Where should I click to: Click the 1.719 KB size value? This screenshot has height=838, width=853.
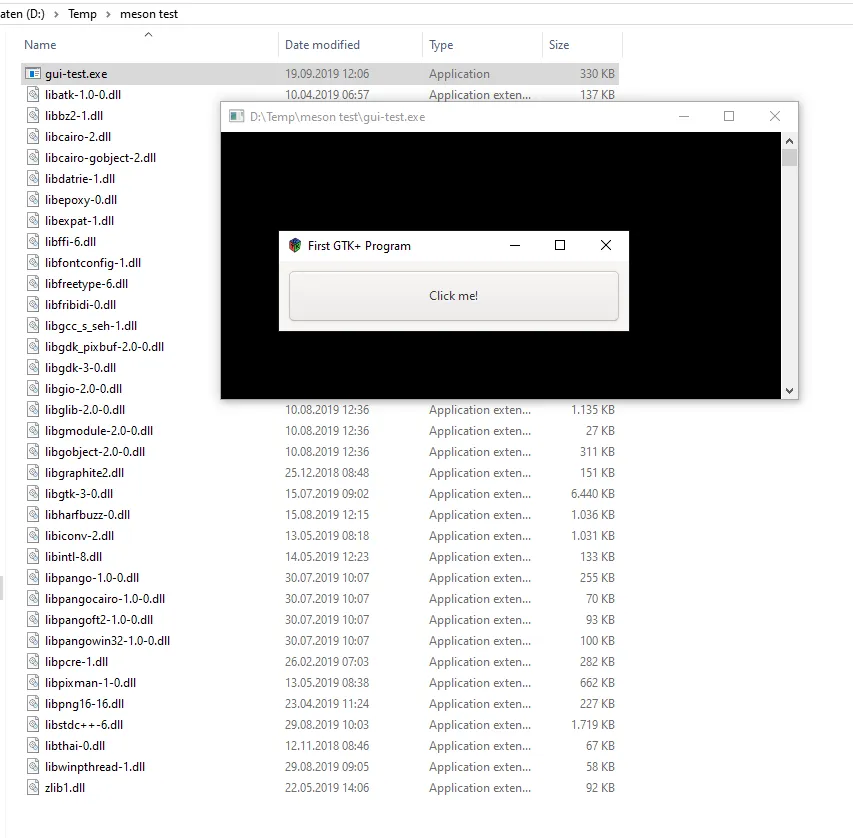point(592,725)
